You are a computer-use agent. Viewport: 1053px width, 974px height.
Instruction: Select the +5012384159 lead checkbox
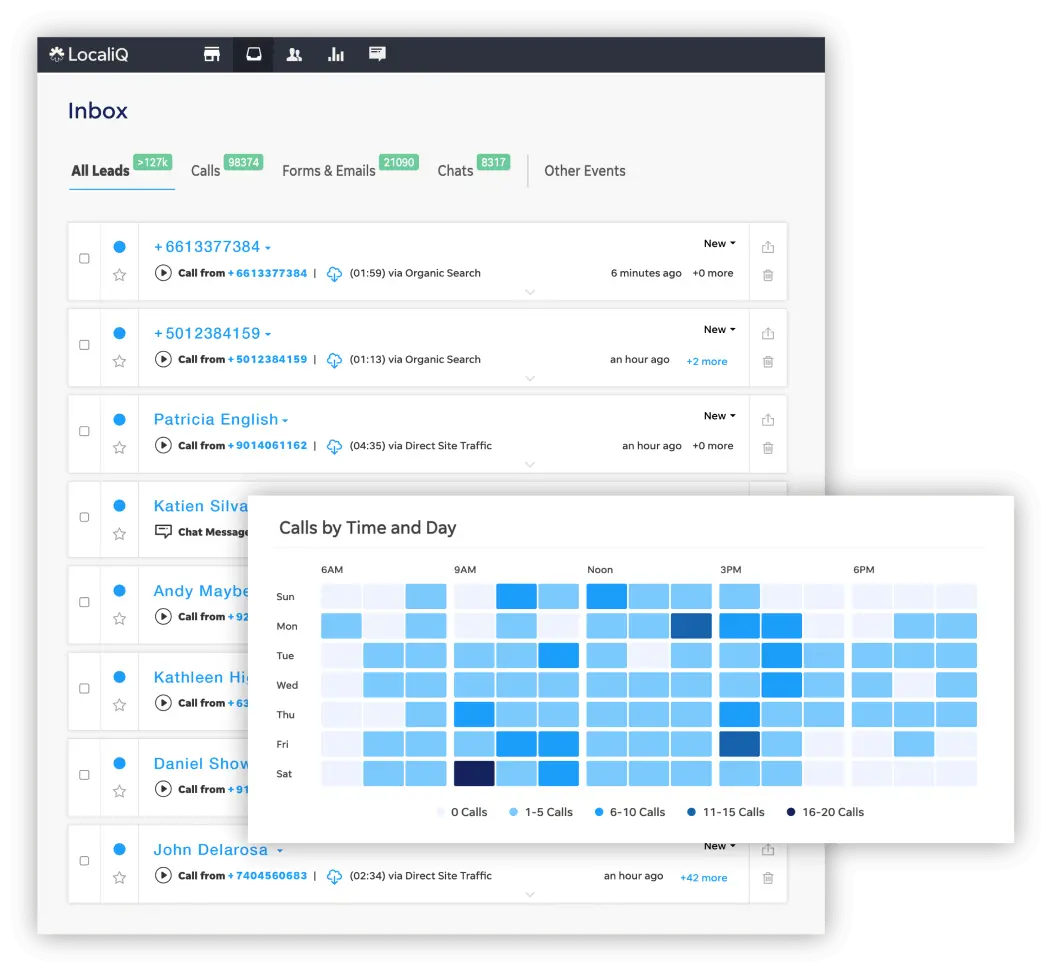84,345
